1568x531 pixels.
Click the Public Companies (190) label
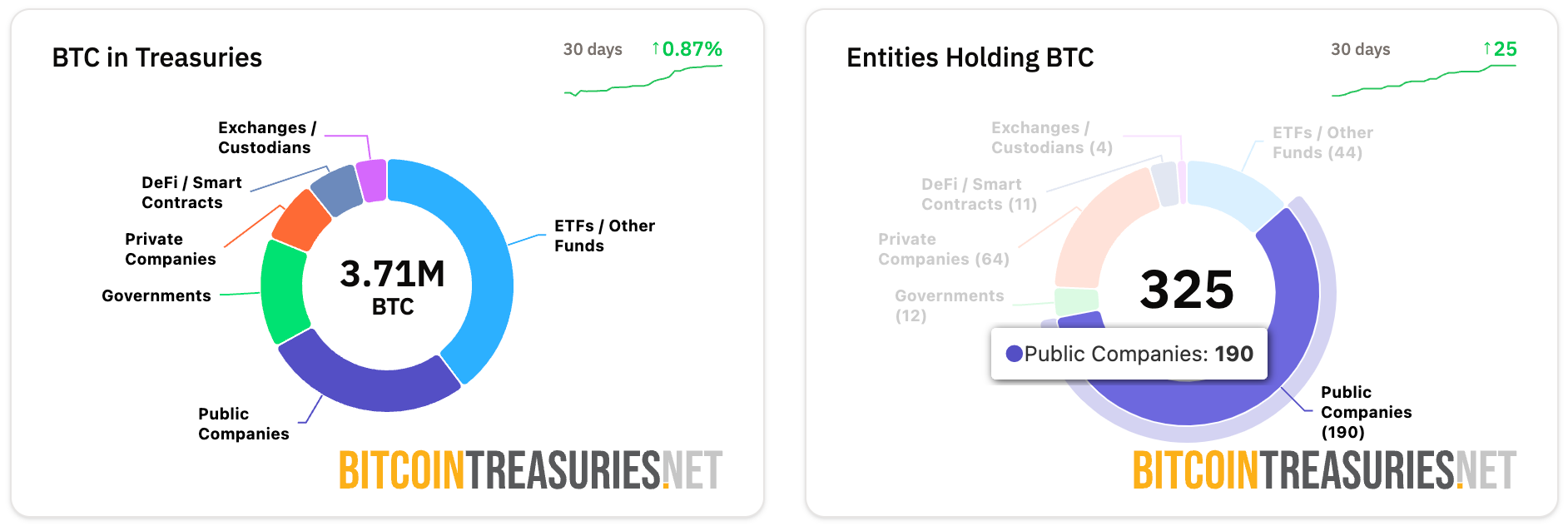coord(1366,412)
